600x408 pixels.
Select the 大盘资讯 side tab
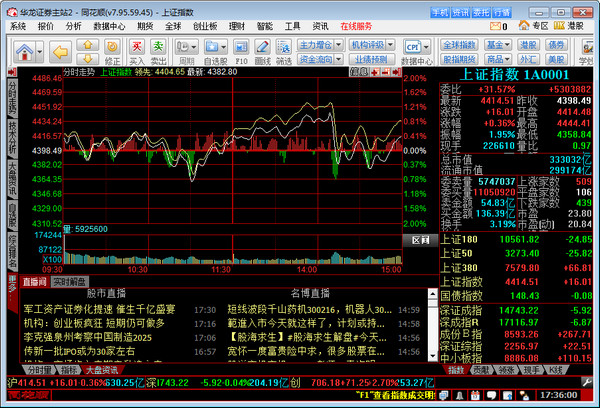point(12,179)
